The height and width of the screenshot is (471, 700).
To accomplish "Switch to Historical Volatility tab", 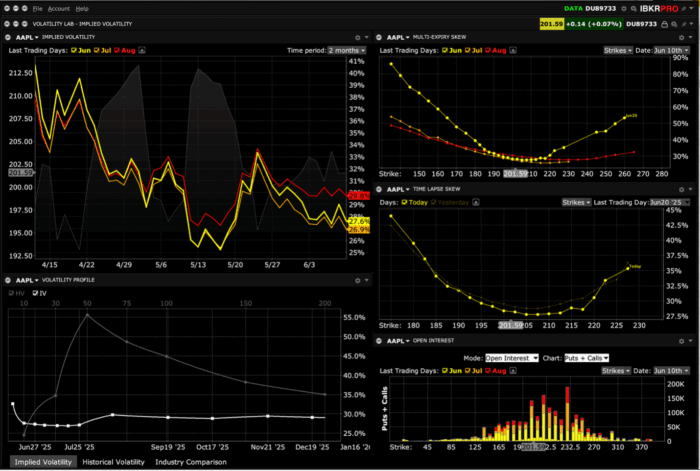I will coord(113,462).
